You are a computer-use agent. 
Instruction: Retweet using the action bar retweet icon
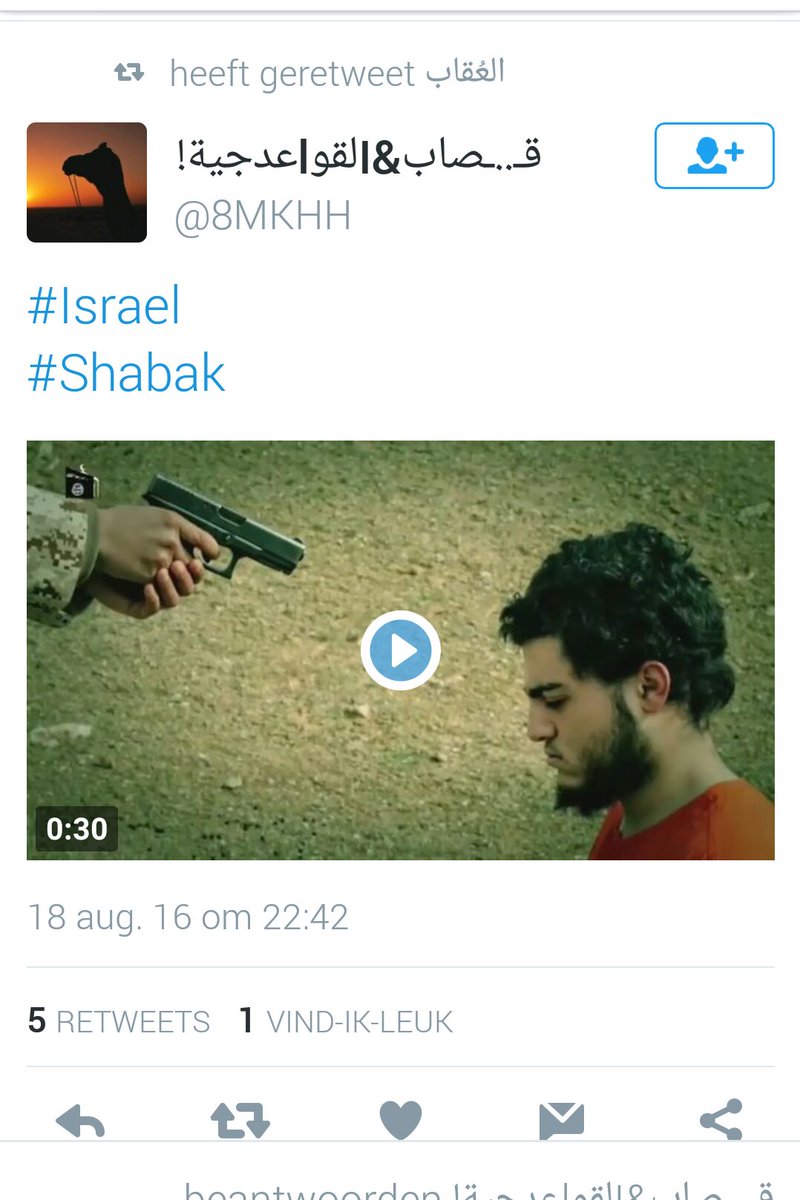[x=240, y=1120]
